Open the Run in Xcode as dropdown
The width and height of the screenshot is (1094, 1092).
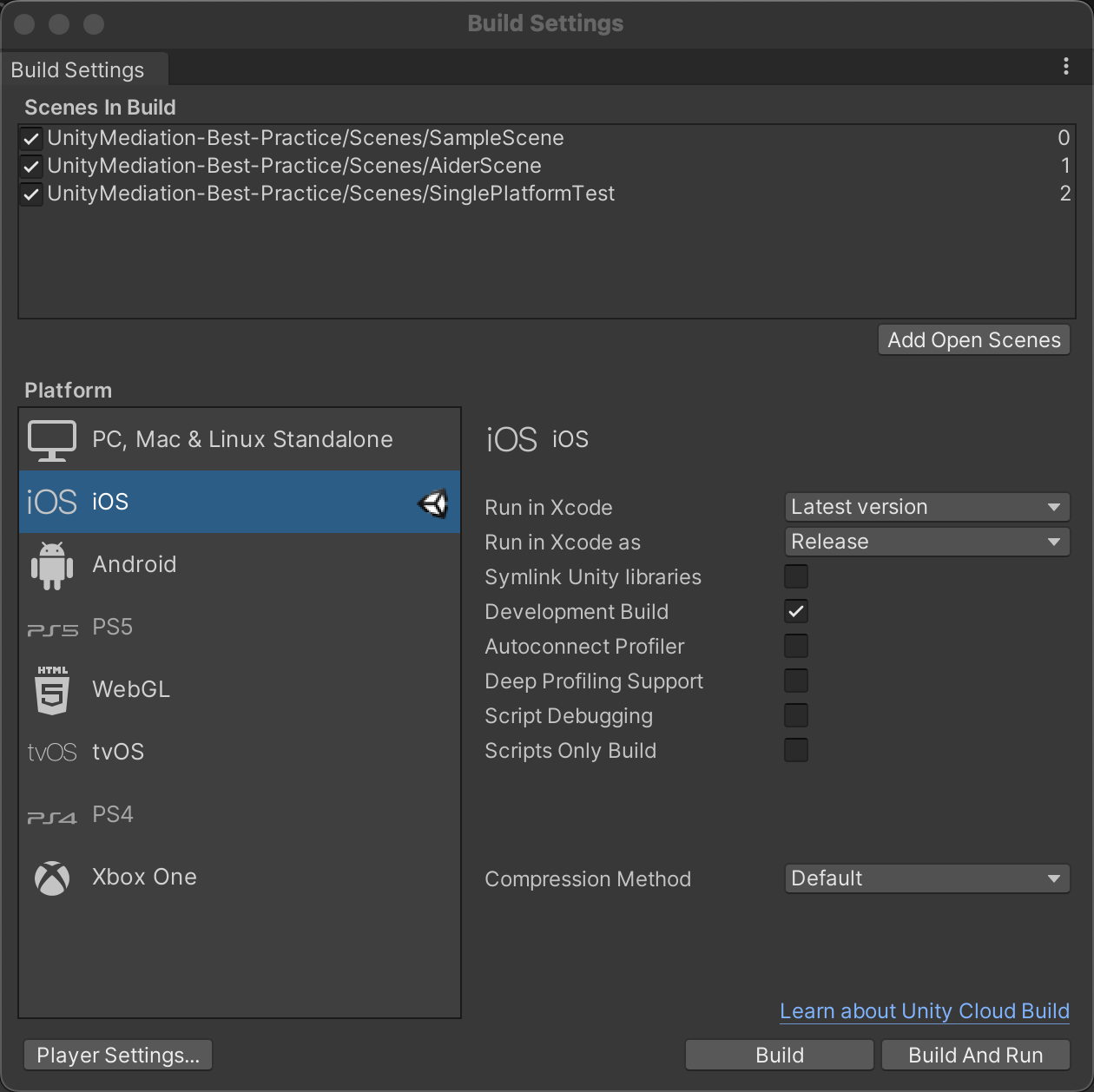(927, 542)
